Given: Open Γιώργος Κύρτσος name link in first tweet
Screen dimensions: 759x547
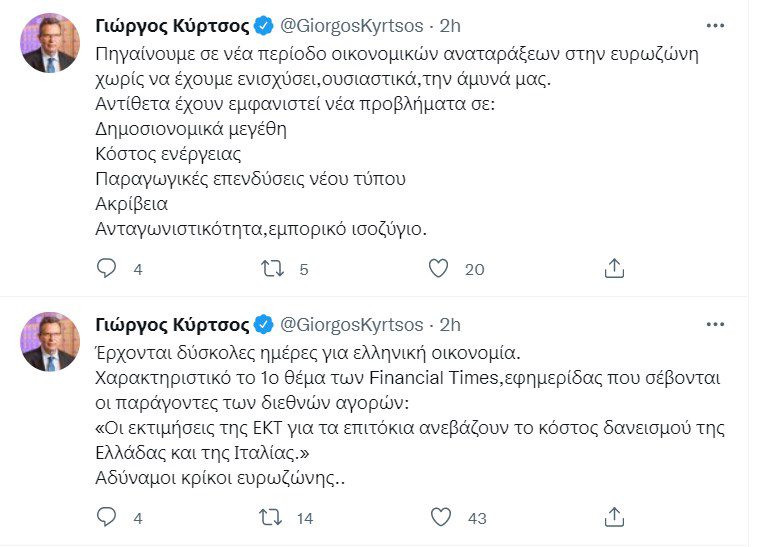Looking at the screenshot, I should (171, 24).
